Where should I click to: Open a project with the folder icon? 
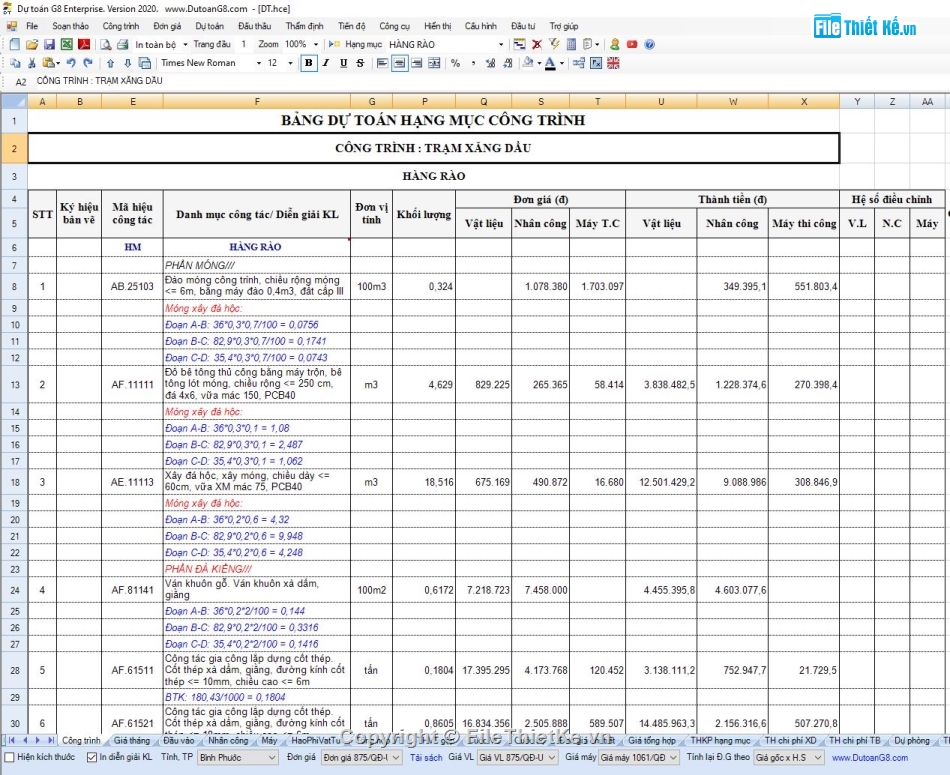pos(32,44)
